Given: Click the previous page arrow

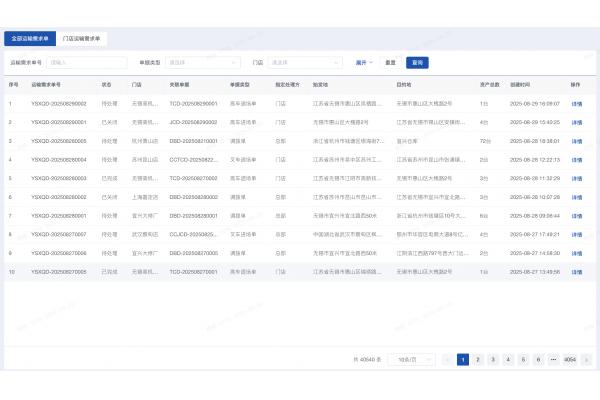Looking at the screenshot, I should click(447, 358).
